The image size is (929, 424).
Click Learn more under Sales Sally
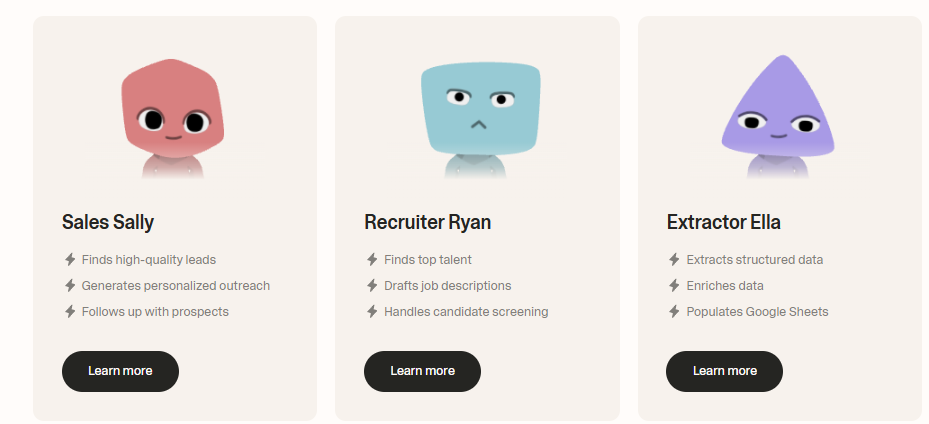[120, 371]
